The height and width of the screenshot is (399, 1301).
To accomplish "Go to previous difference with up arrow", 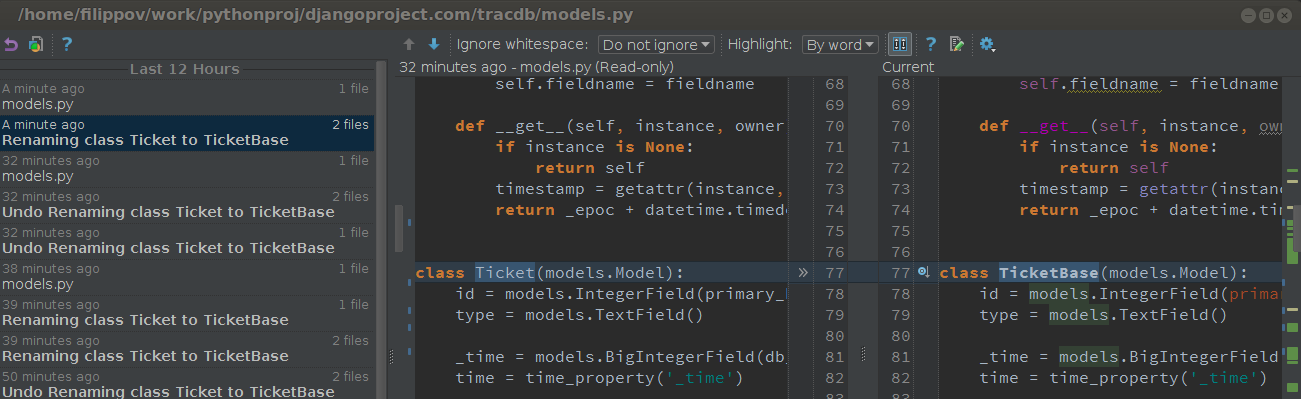I will (409, 44).
